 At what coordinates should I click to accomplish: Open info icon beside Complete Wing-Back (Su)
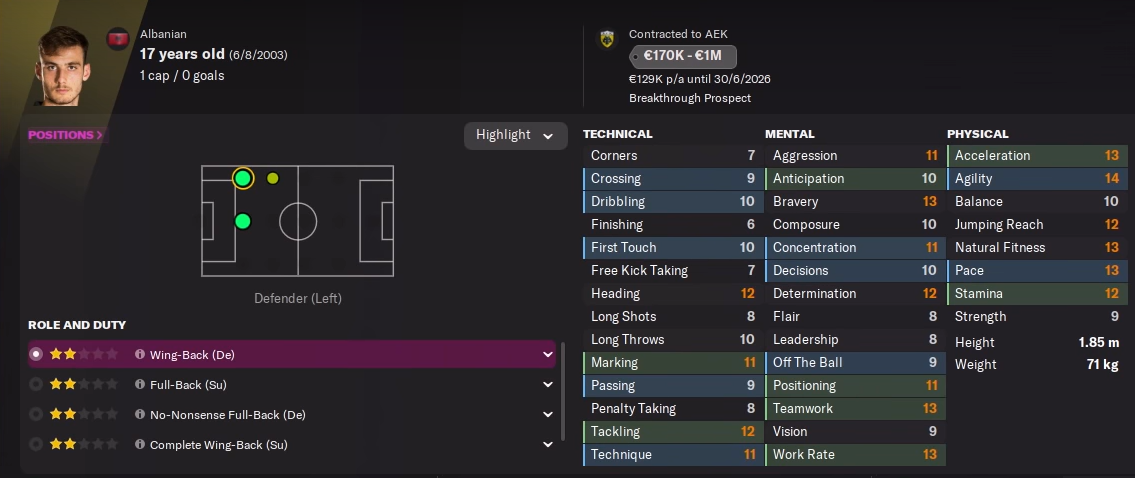pyautogui.click(x=140, y=444)
